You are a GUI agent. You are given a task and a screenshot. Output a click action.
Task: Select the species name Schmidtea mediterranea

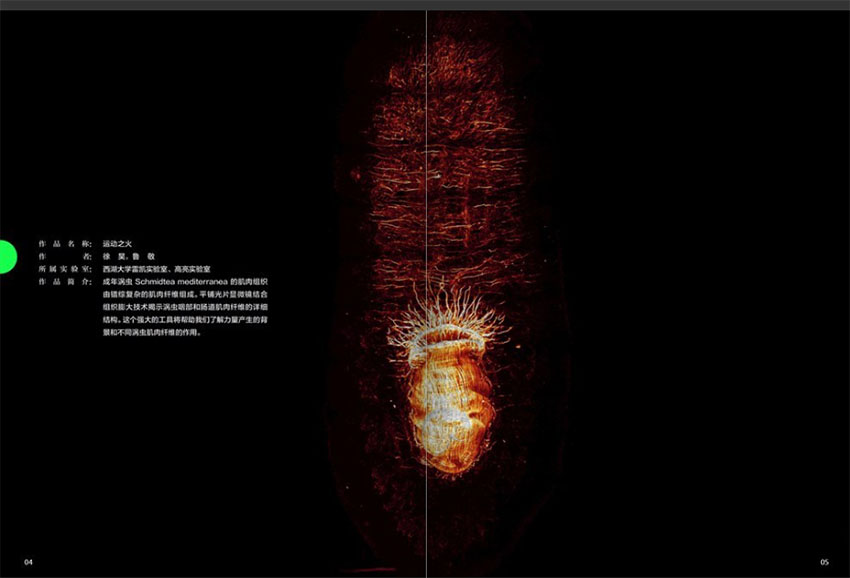tap(181, 282)
